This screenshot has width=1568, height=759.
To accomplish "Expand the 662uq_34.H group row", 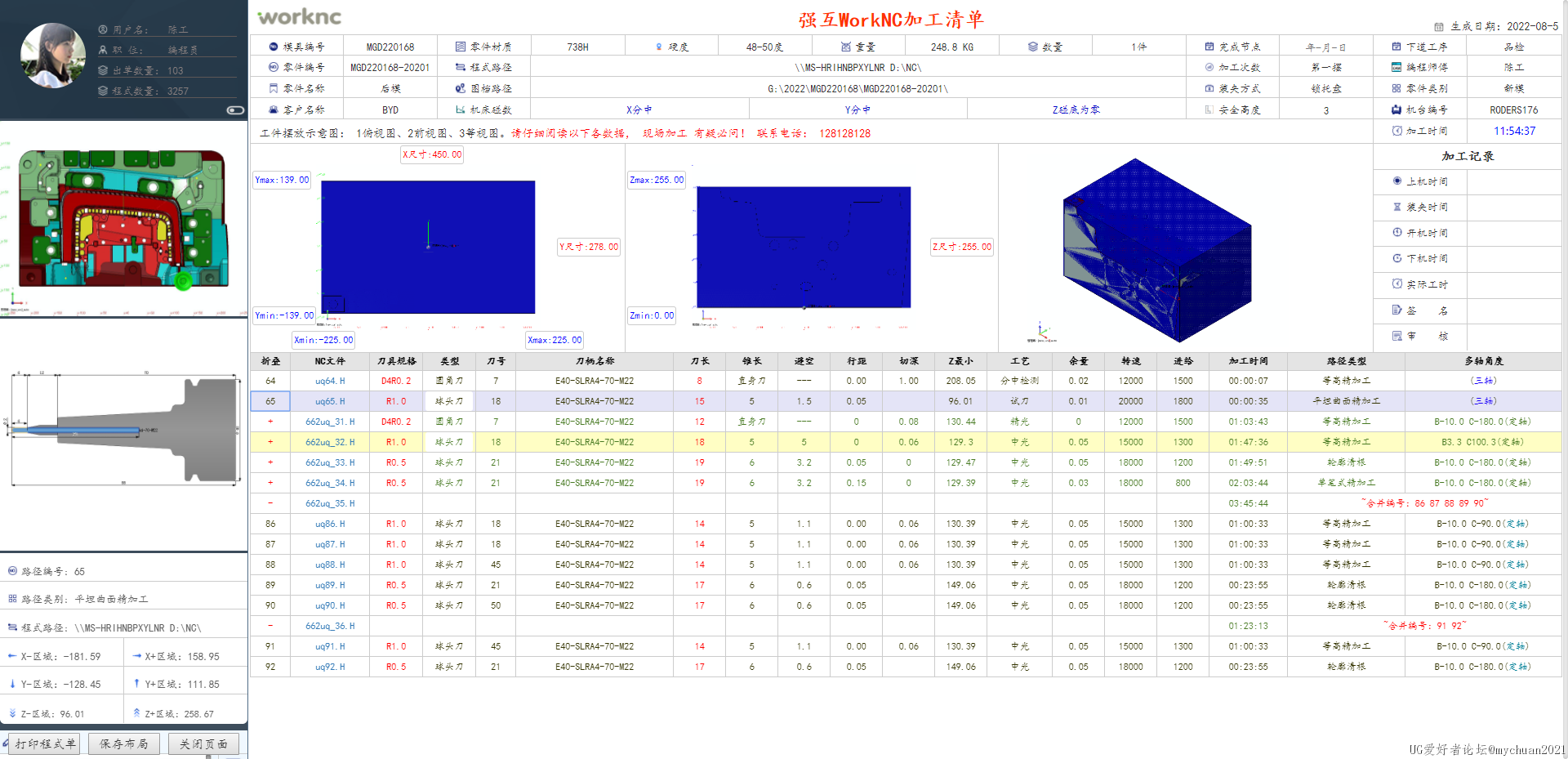I will [x=270, y=483].
